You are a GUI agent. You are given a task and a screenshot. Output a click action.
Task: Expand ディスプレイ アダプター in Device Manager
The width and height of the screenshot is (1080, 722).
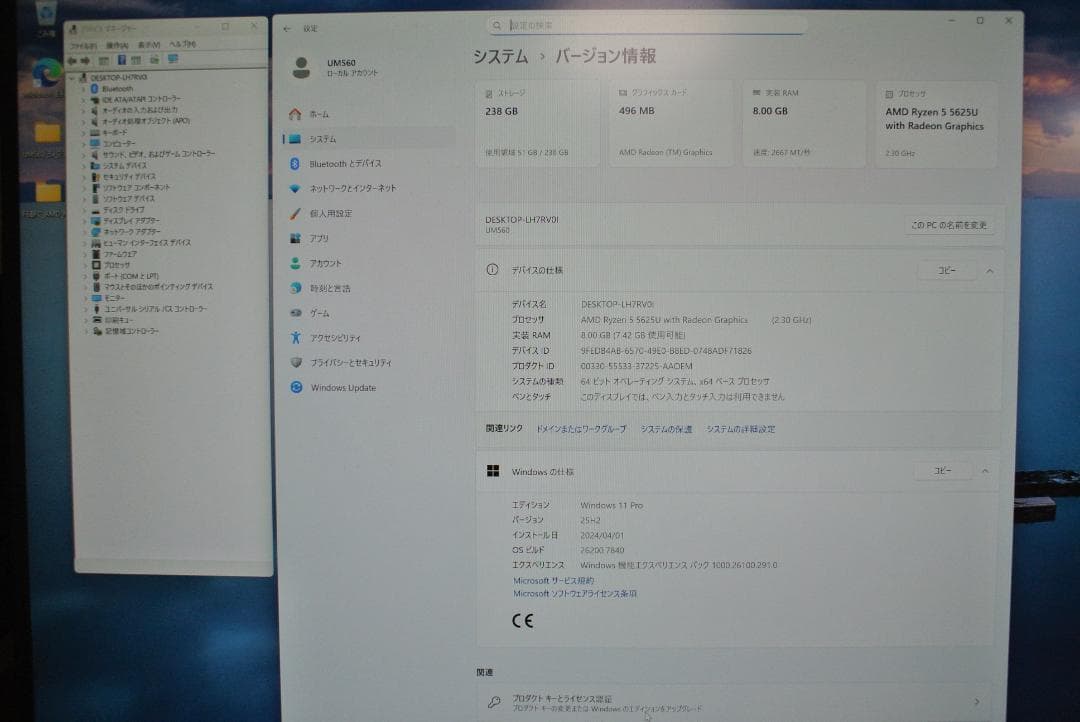click(x=83, y=220)
